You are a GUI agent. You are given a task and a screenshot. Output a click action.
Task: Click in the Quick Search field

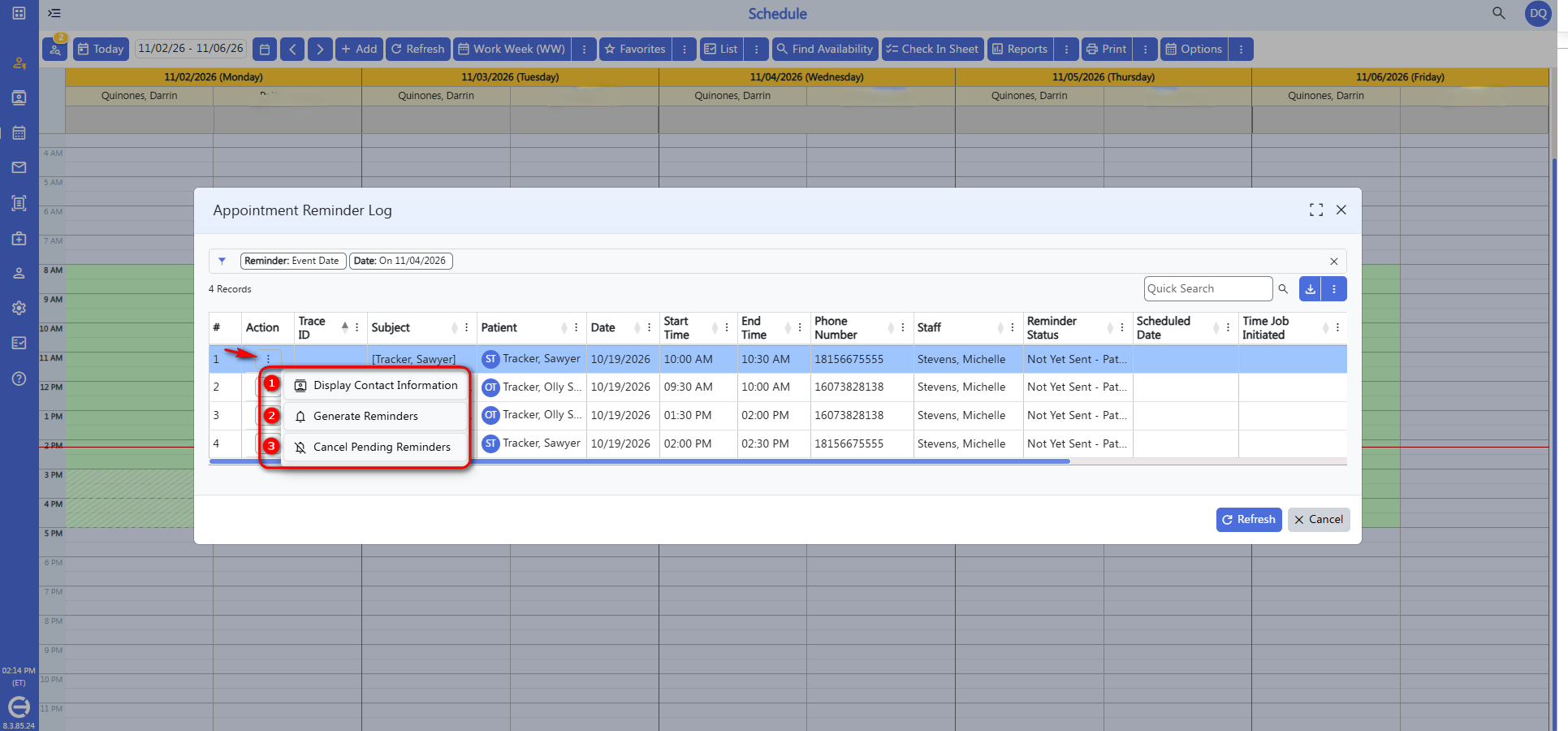[x=1207, y=288]
